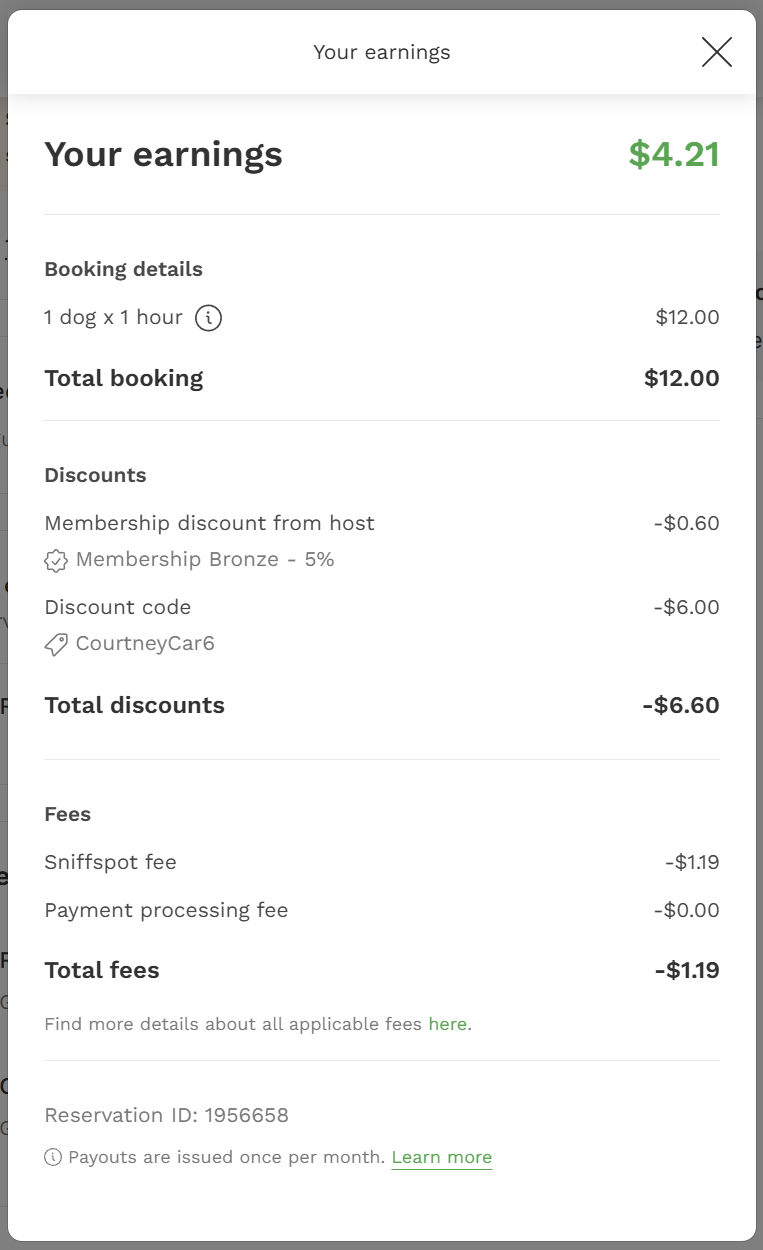Open the fee details "here" link
Screen dimensions: 763x1250
(x=447, y=1024)
